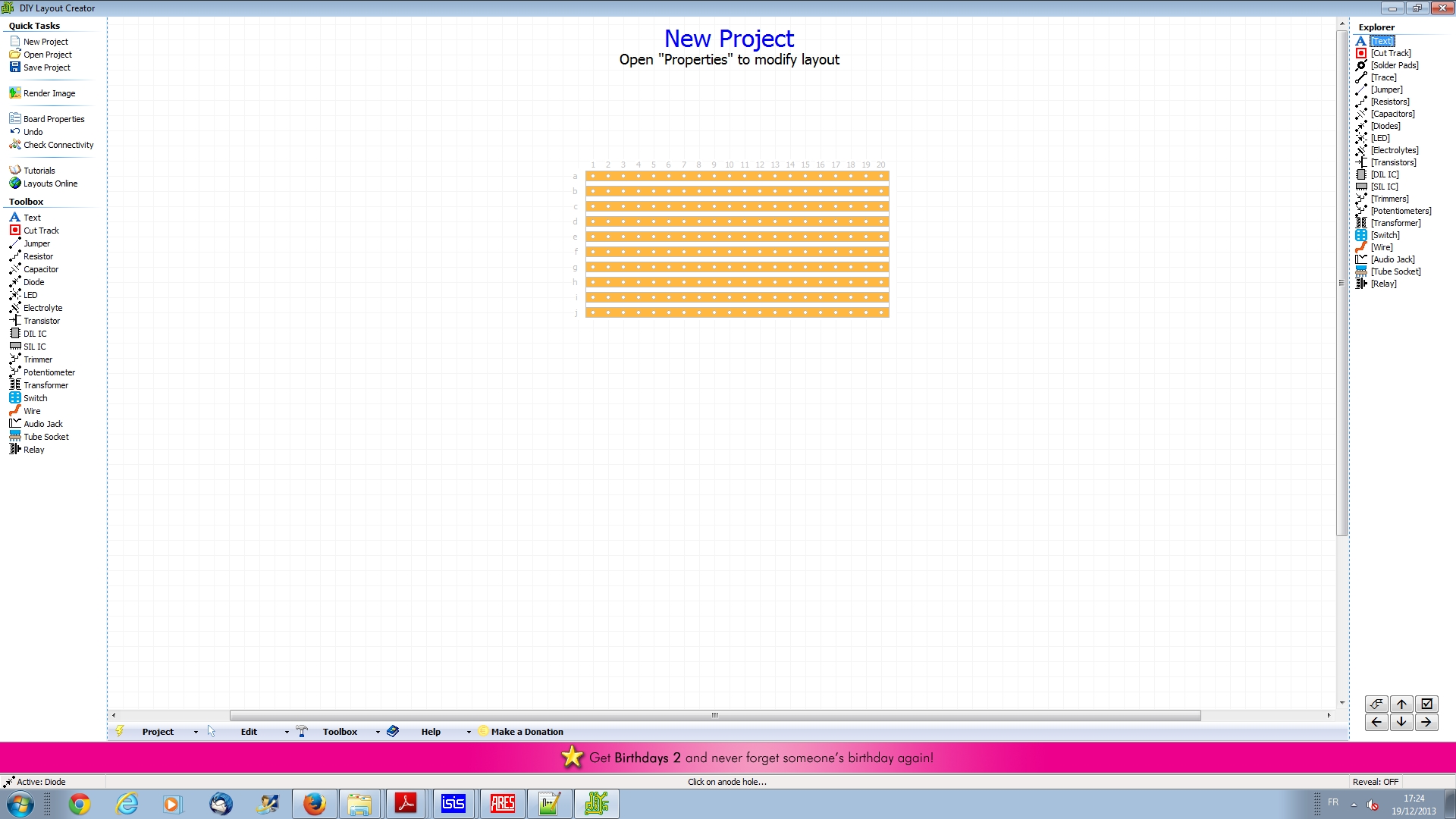Select [Solder Pads] in Explorer list
The image size is (1456, 819).
tap(1394, 65)
